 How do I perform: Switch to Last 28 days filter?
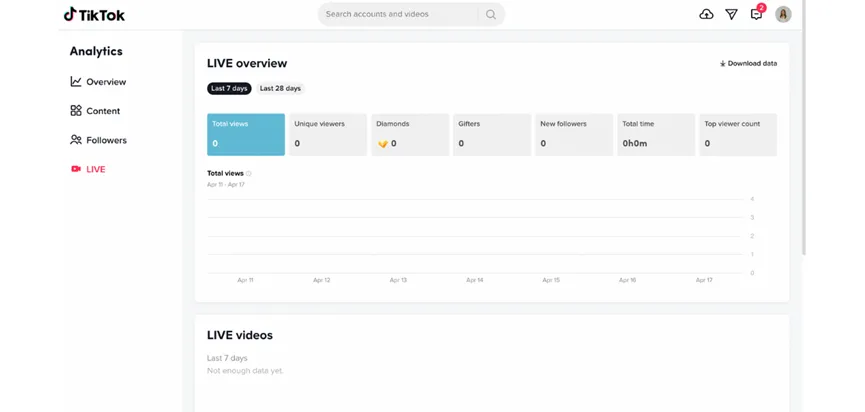click(x=280, y=88)
